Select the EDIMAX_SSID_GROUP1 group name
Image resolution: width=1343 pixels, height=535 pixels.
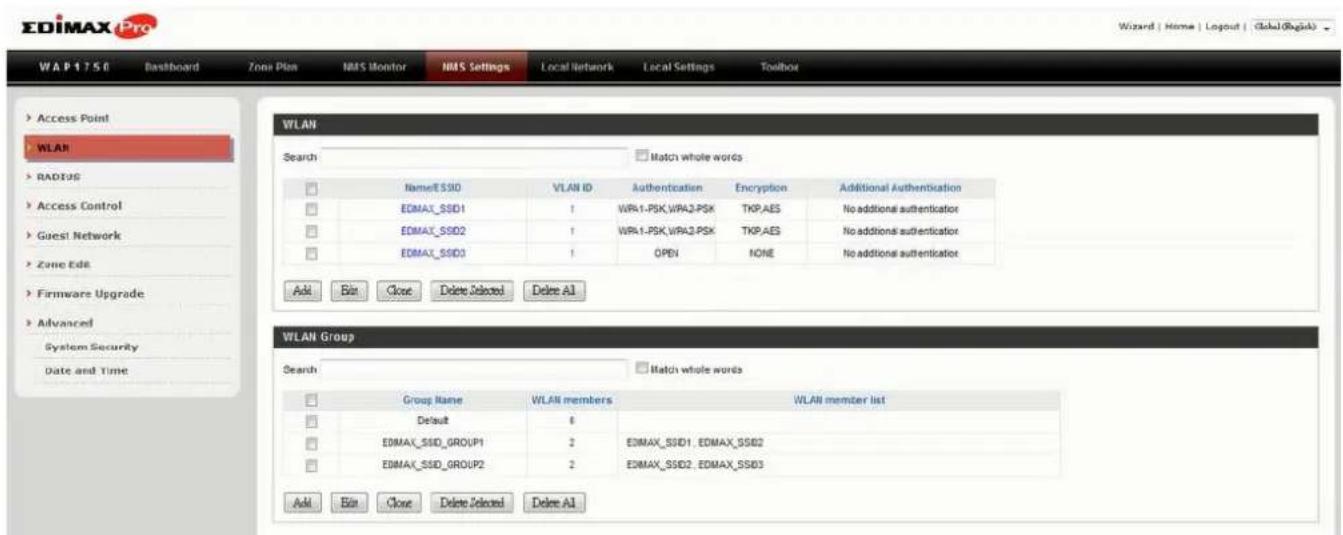433,443
